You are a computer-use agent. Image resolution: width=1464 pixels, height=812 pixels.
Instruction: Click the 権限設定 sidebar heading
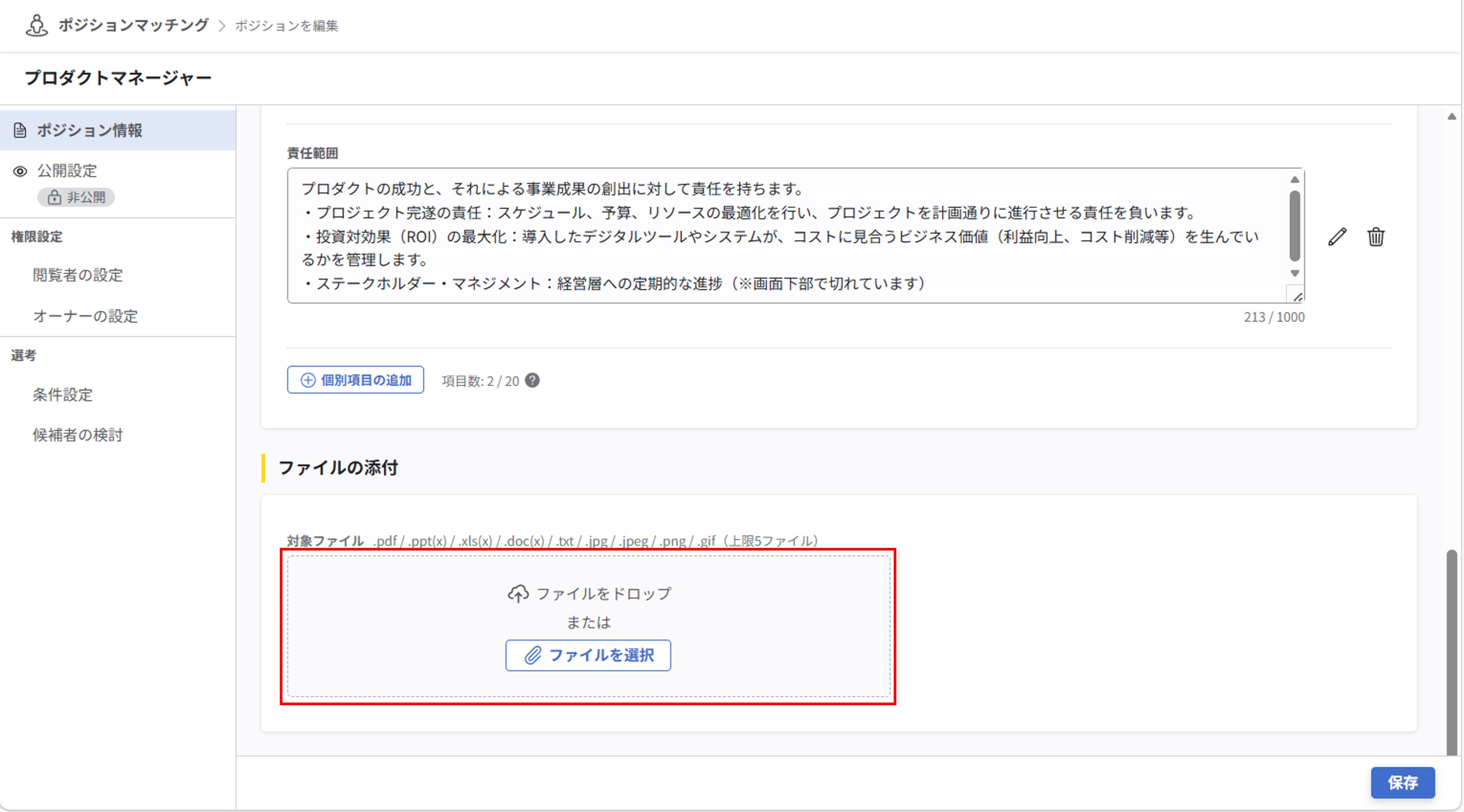pos(37,237)
